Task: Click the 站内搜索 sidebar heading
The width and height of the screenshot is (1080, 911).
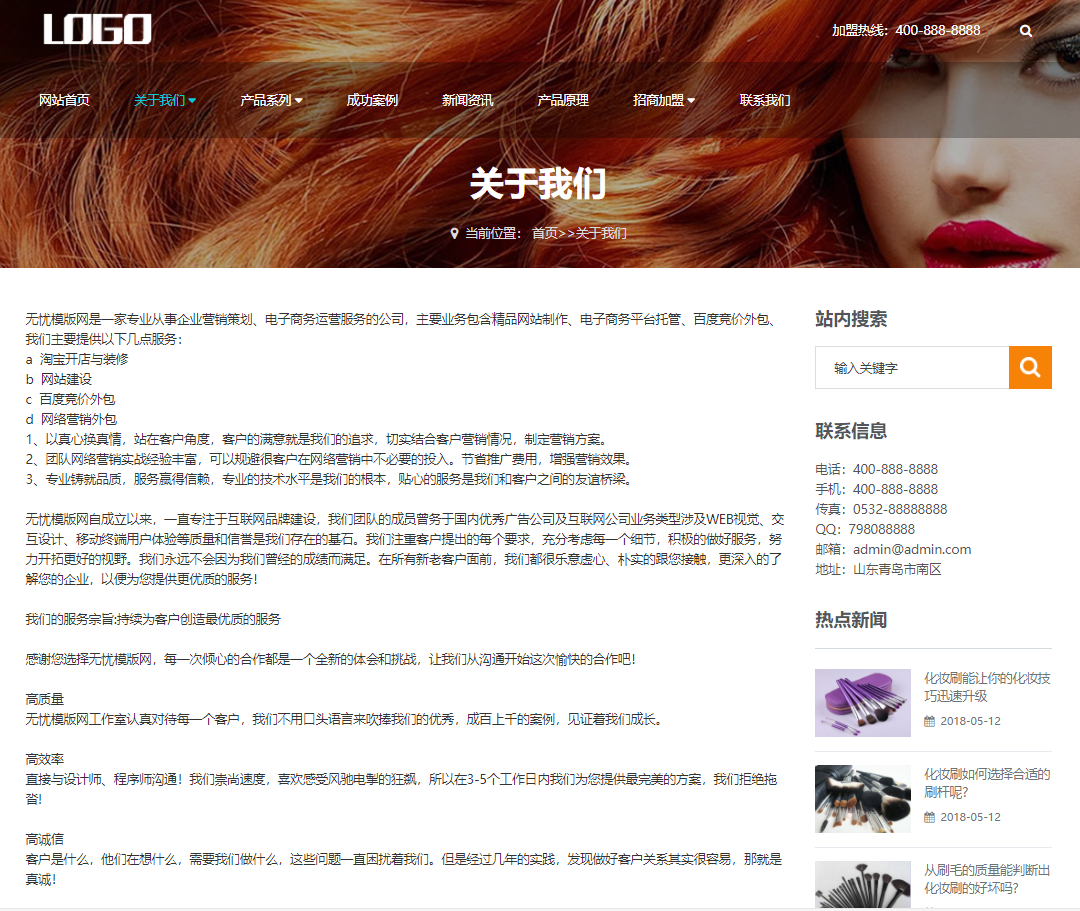Action: 851,319
